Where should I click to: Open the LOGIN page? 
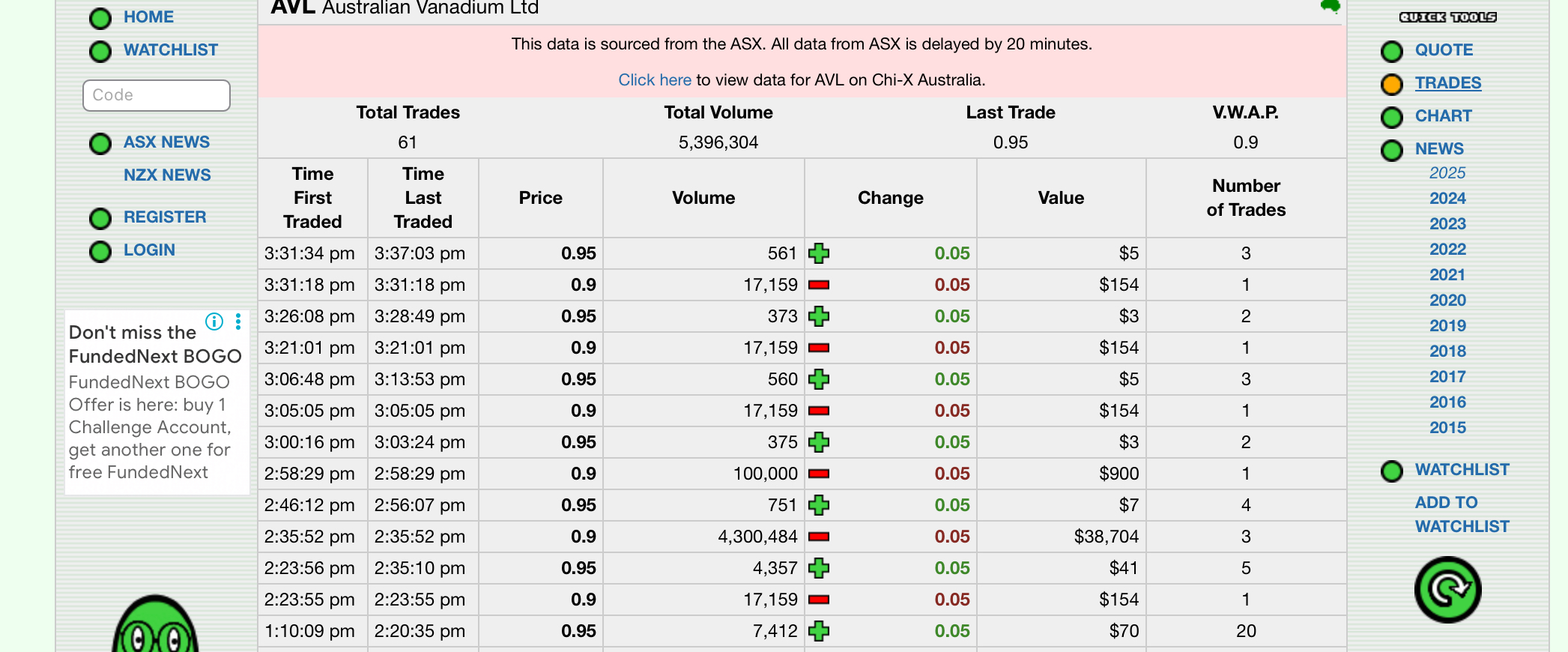(x=149, y=250)
